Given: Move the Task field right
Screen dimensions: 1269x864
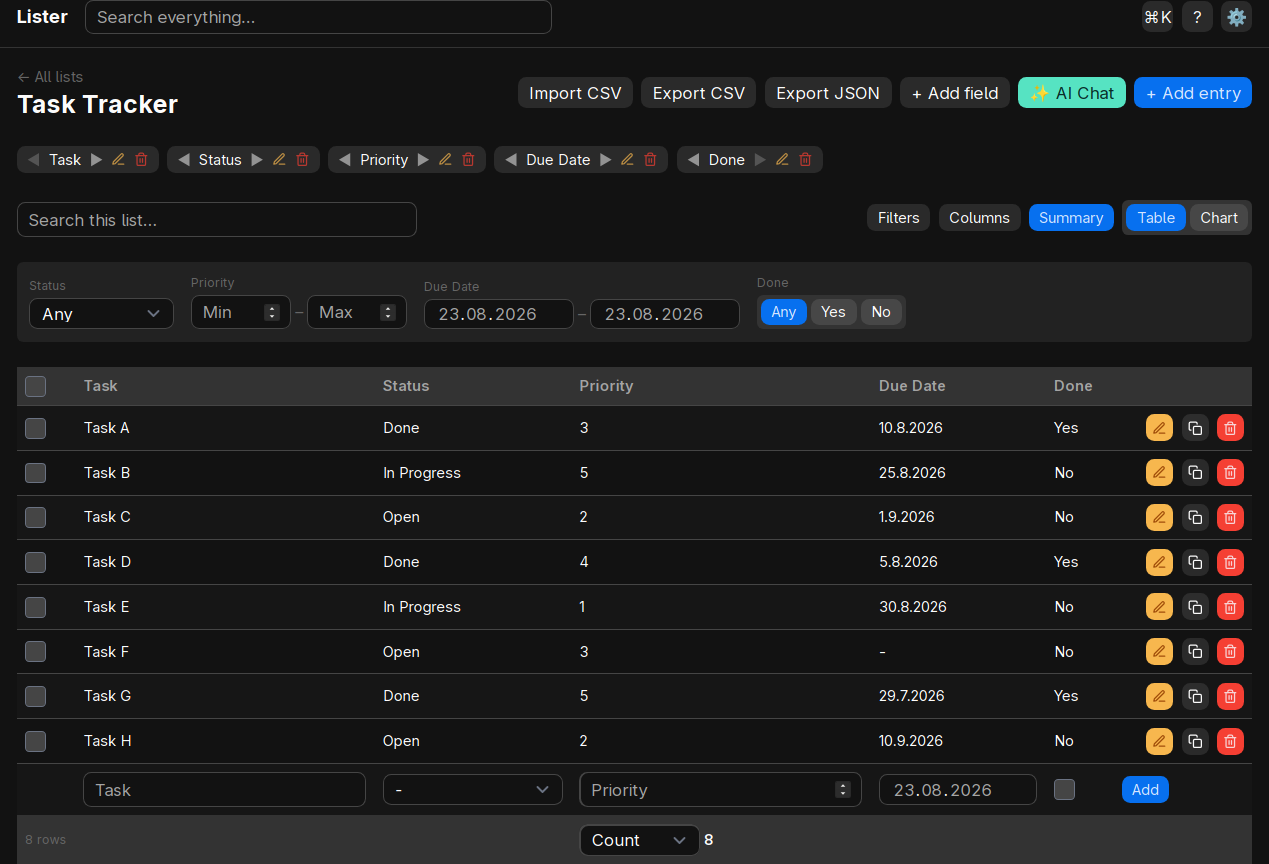Looking at the screenshot, I should 96,160.
